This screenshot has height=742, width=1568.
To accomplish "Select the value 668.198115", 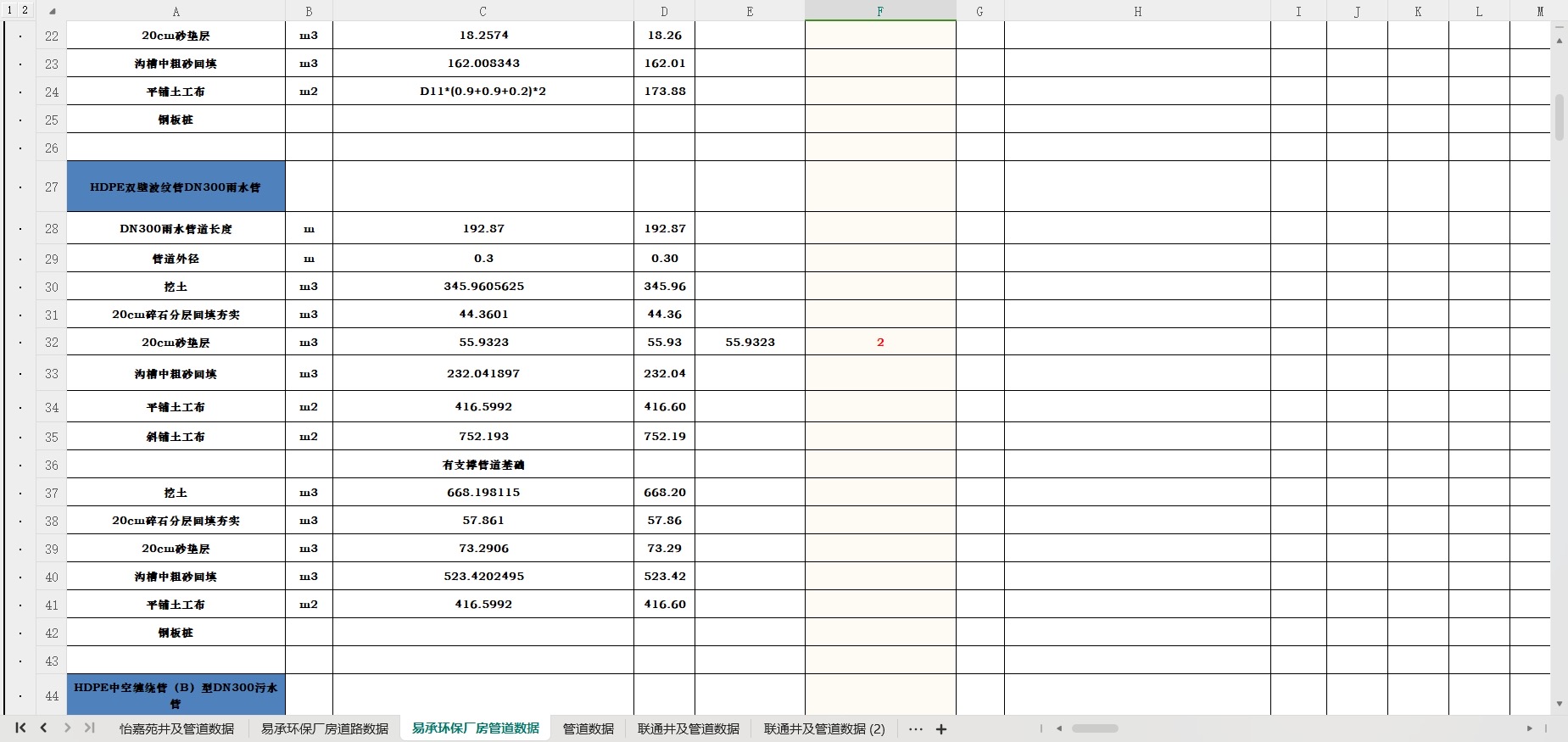I will point(483,493).
